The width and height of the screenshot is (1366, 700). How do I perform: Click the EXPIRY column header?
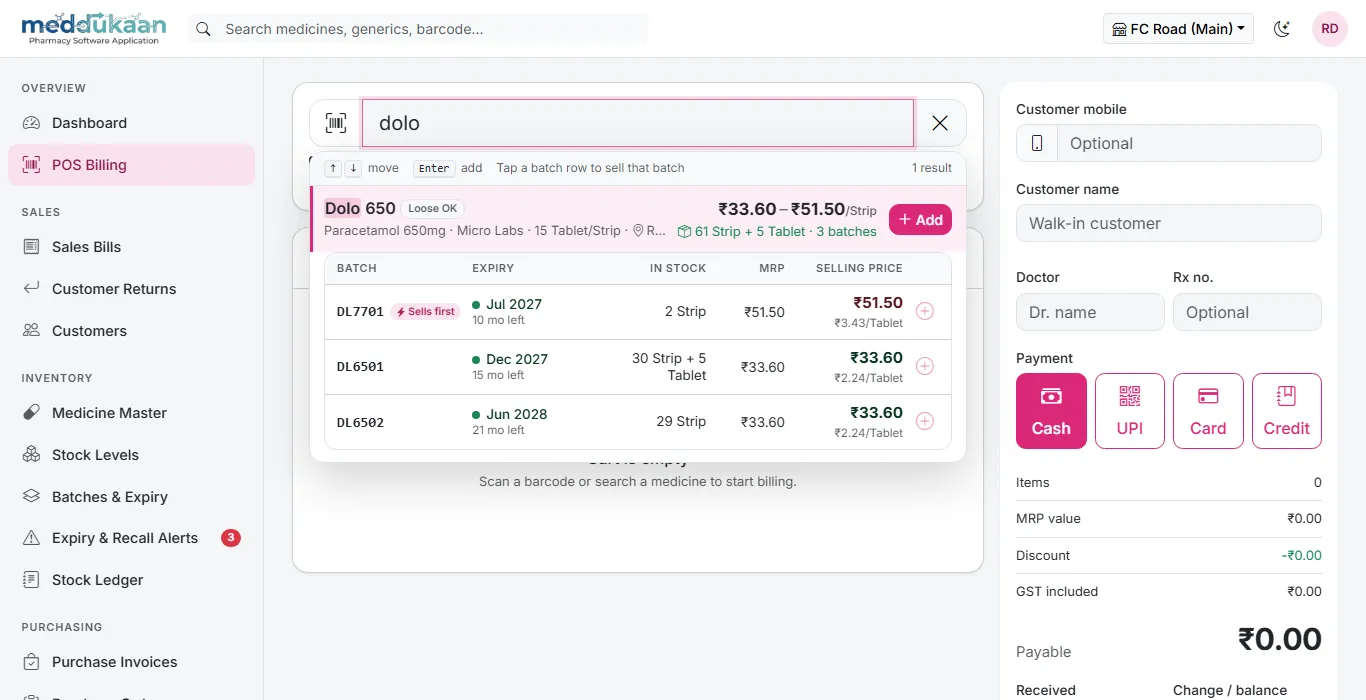point(493,268)
